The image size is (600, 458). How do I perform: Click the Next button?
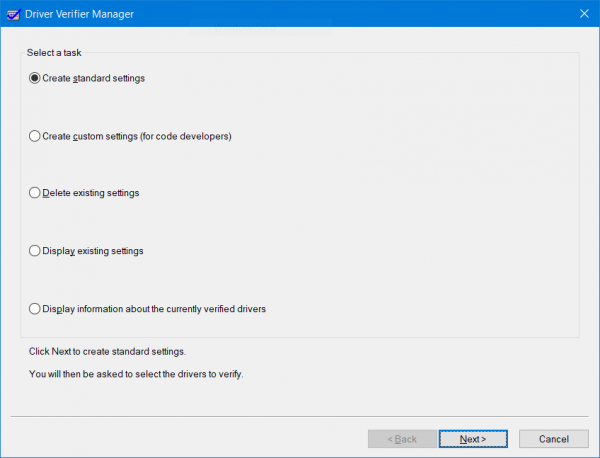pos(473,439)
